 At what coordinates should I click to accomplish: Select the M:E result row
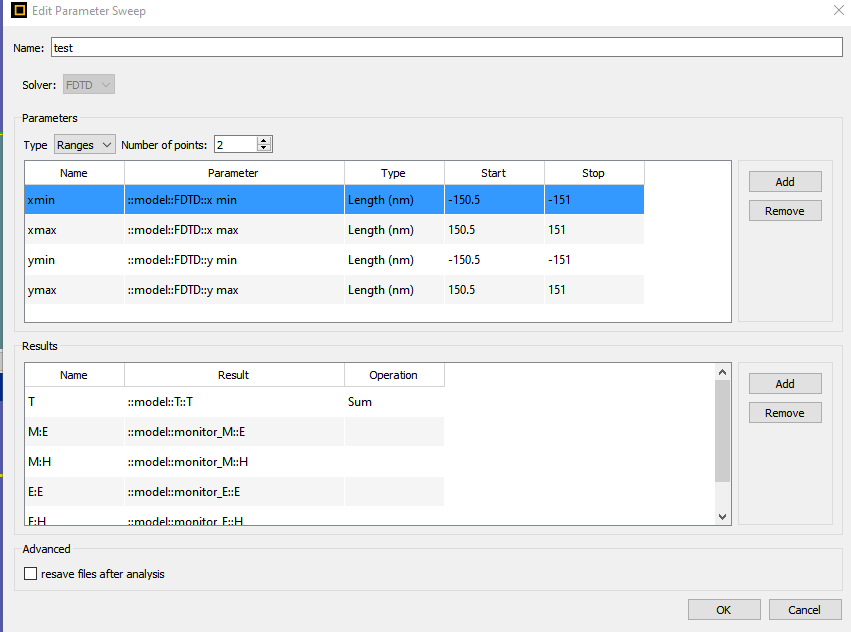pyautogui.click(x=74, y=432)
